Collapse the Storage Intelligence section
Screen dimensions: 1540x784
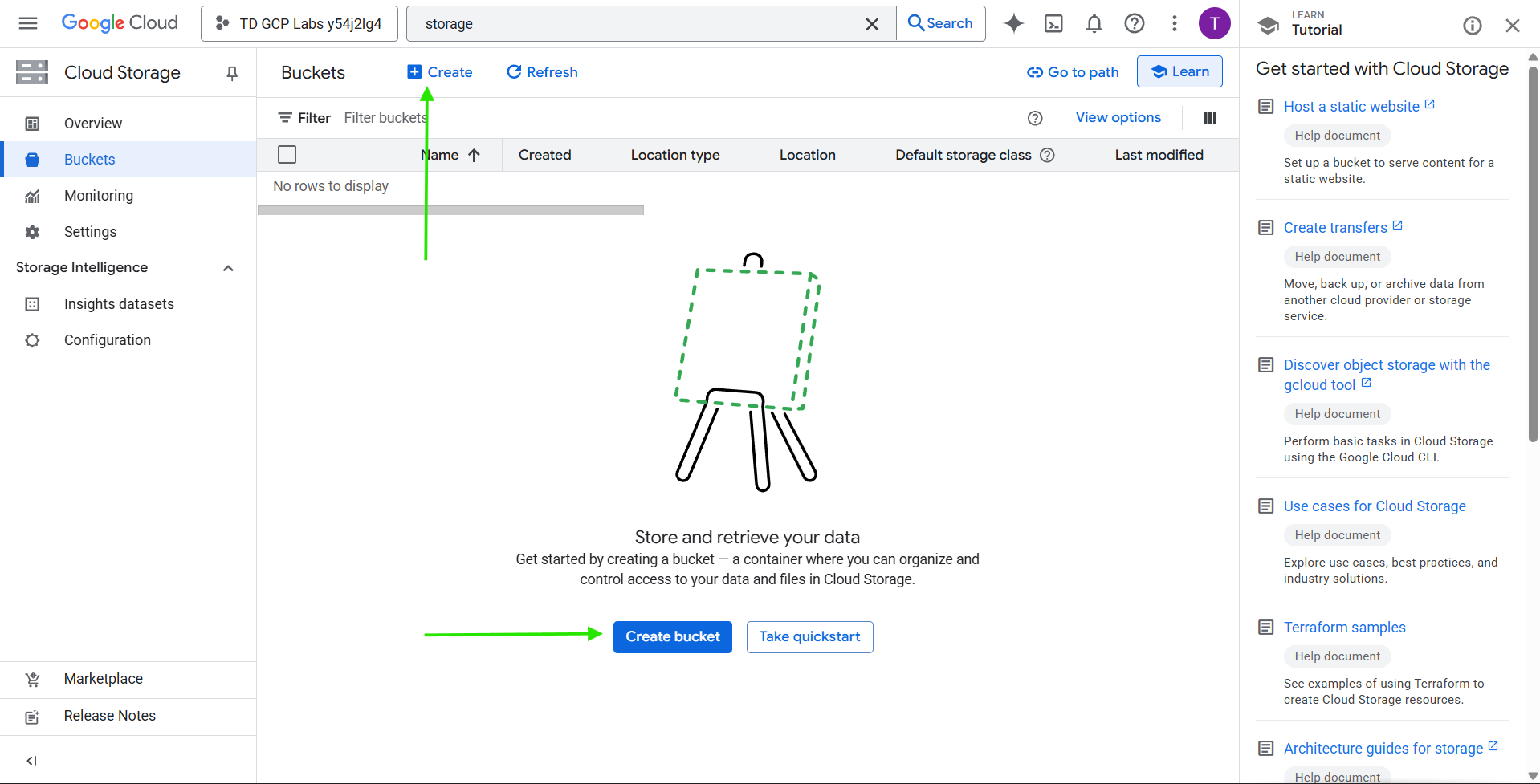pos(228,268)
